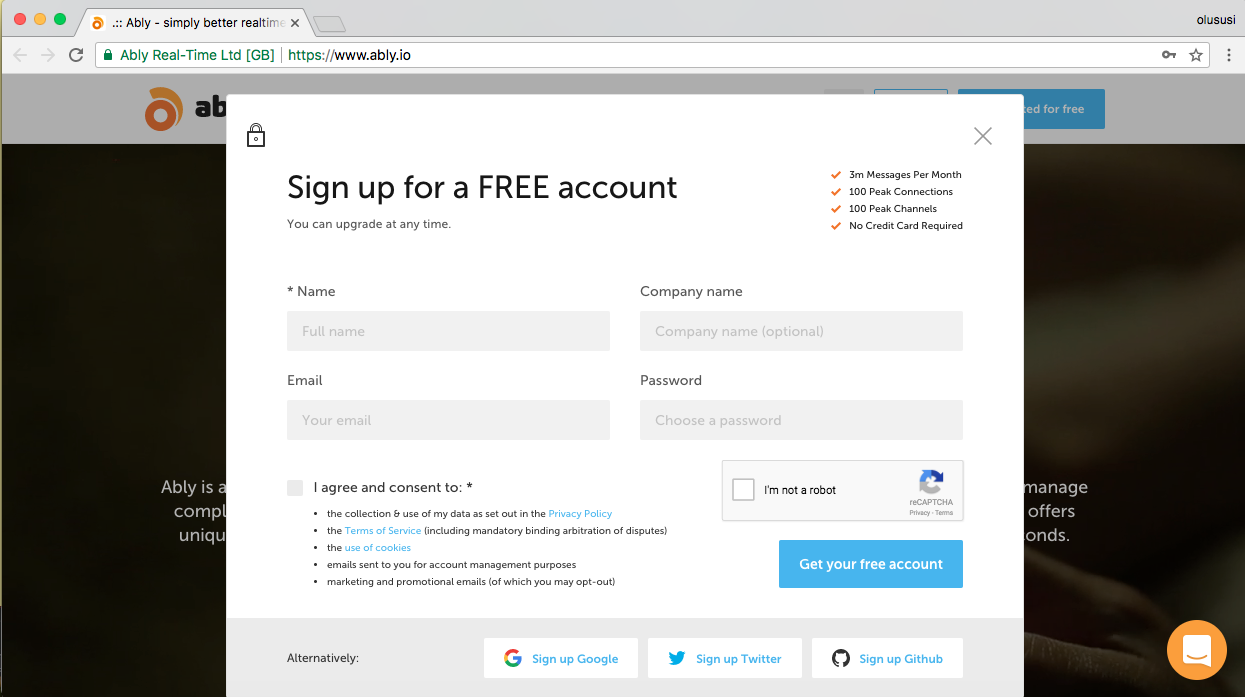Bookmark this page with the star icon
1245x697 pixels.
tap(1196, 55)
